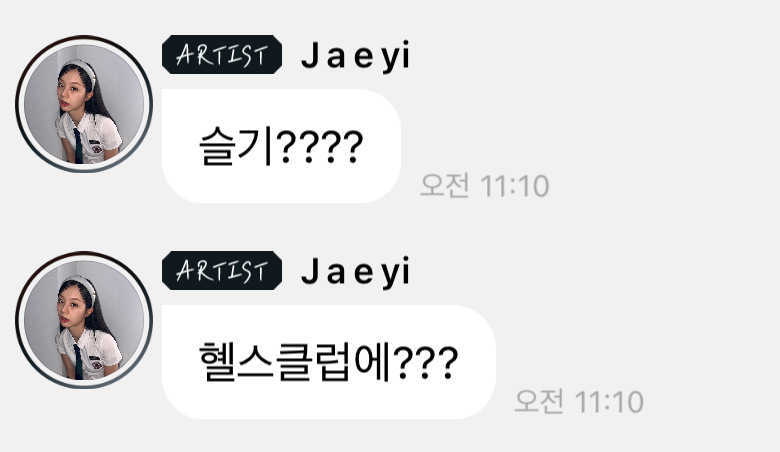Open Jaeyi's profile photo beside 슬기???? message
The height and width of the screenshot is (452, 780).
84,104
